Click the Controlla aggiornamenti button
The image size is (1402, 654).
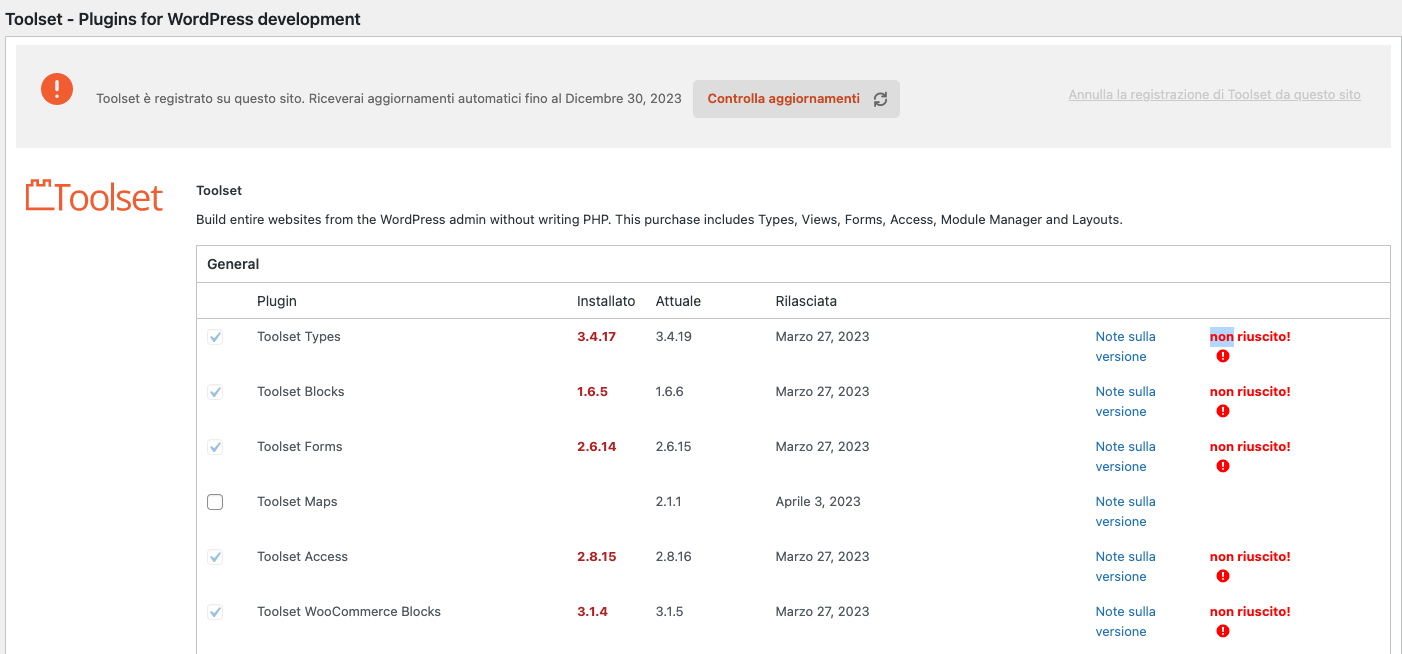coord(796,99)
